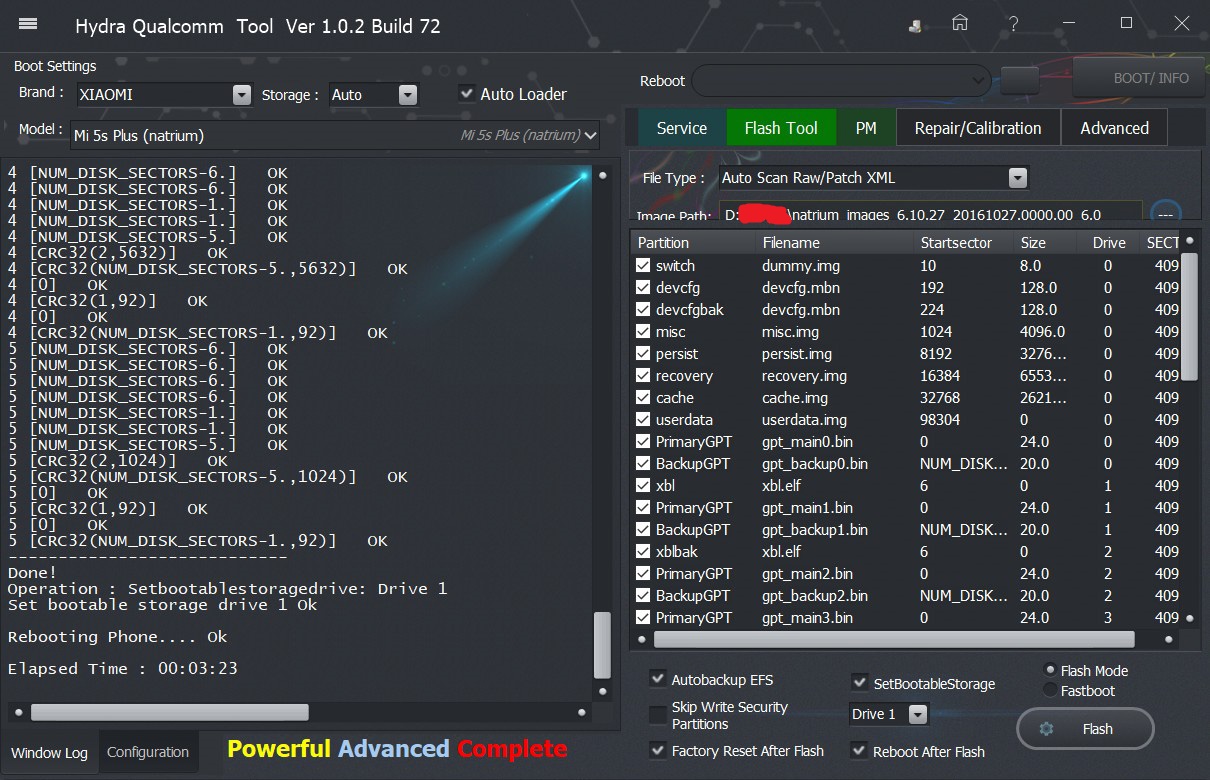Toggle SetBootableStorage checkbox

[x=859, y=683]
